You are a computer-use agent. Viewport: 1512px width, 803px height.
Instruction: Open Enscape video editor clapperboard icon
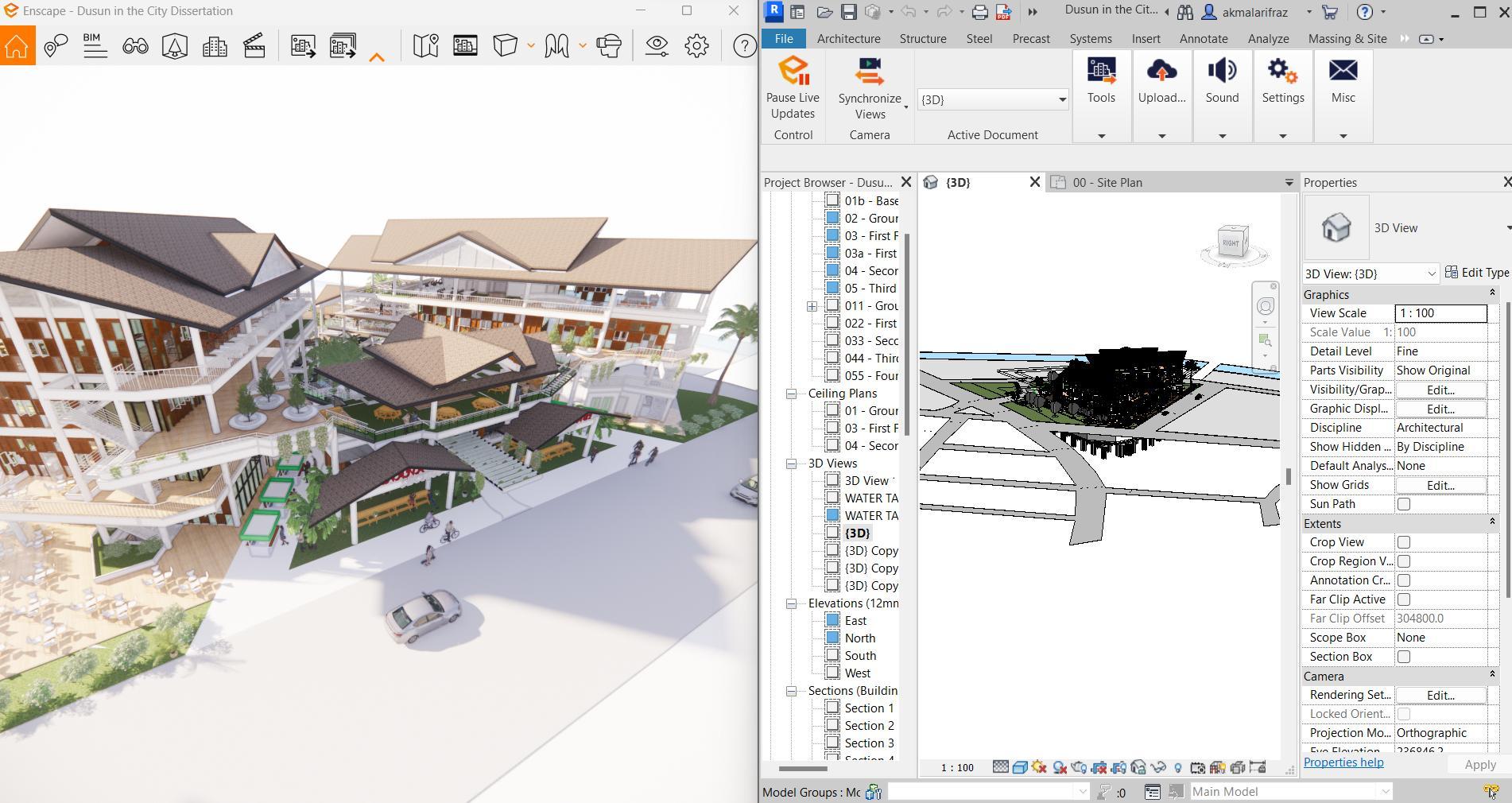pos(254,46)
